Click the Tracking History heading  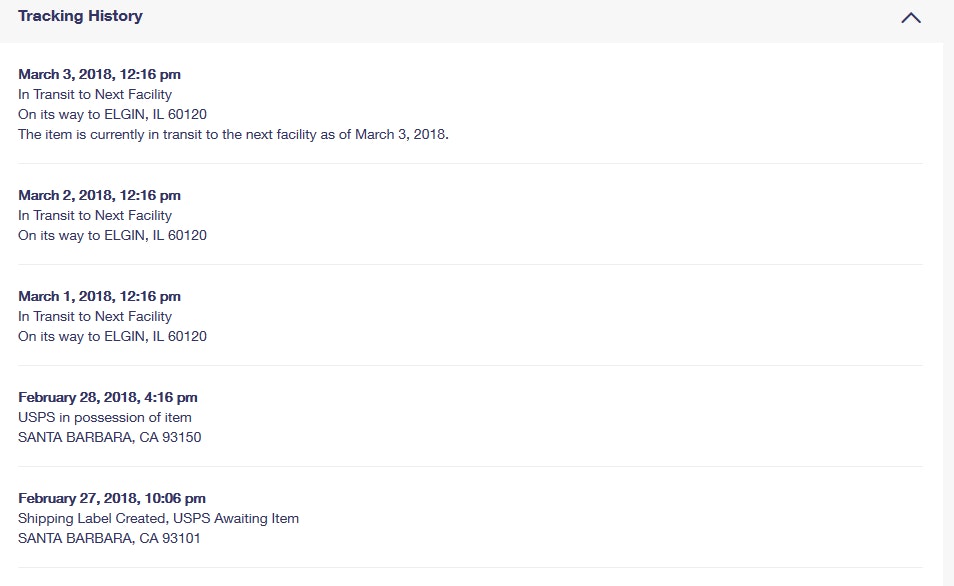[80, 16]
